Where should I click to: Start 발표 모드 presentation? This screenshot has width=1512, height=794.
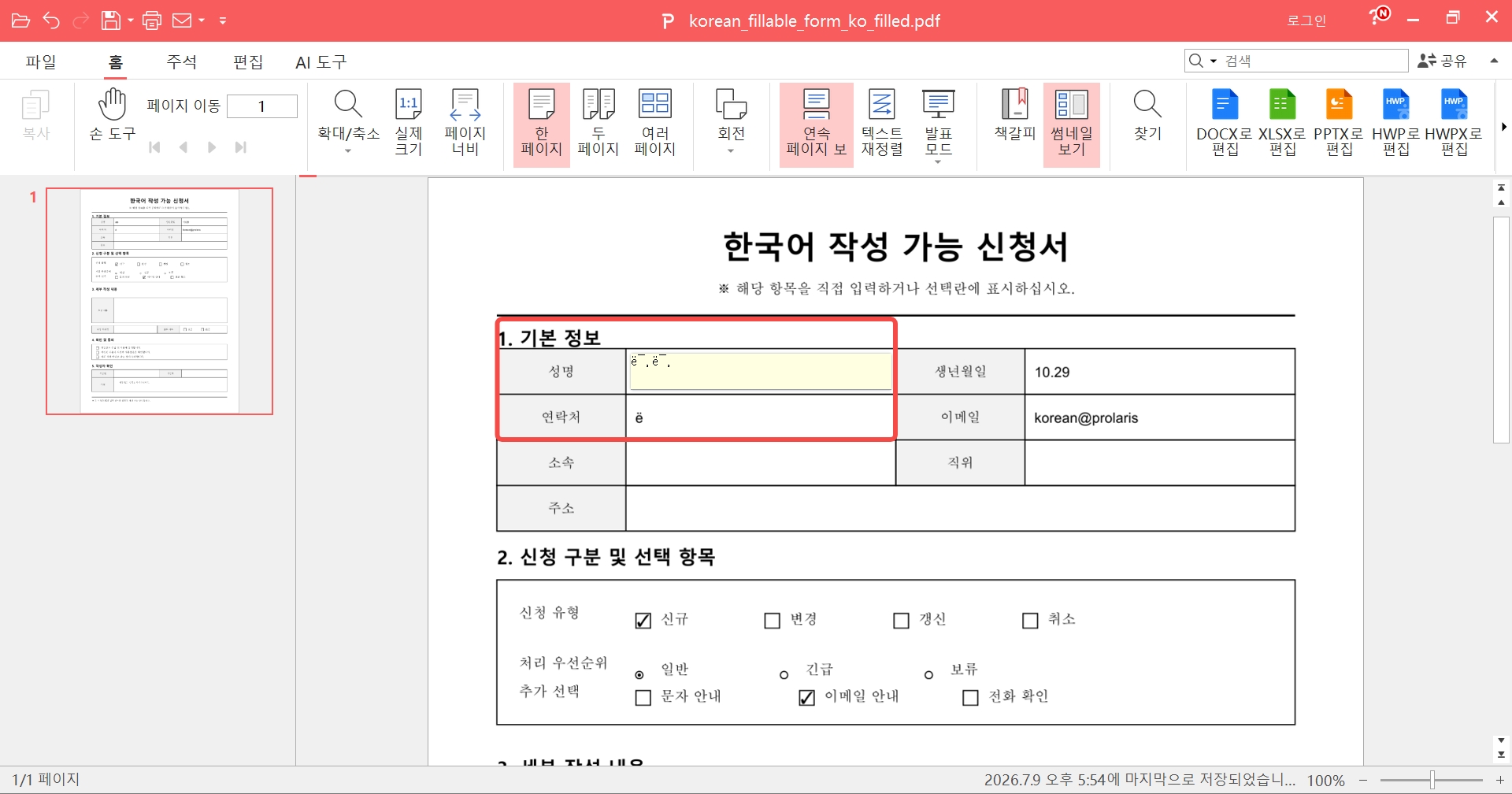click(x=939, y=122)
